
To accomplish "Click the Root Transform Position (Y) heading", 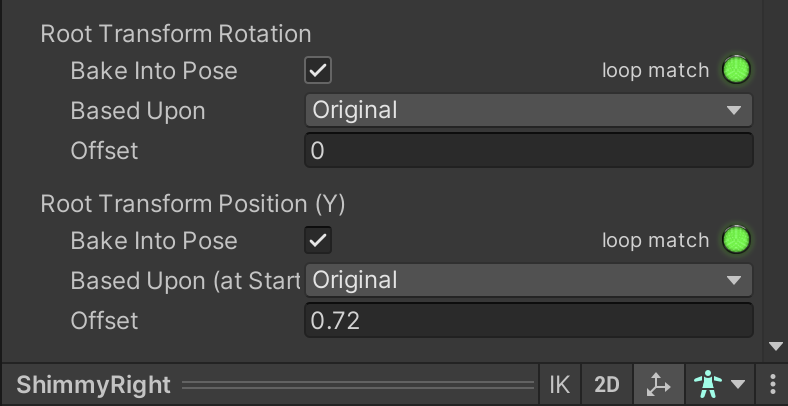I will 193,204.
